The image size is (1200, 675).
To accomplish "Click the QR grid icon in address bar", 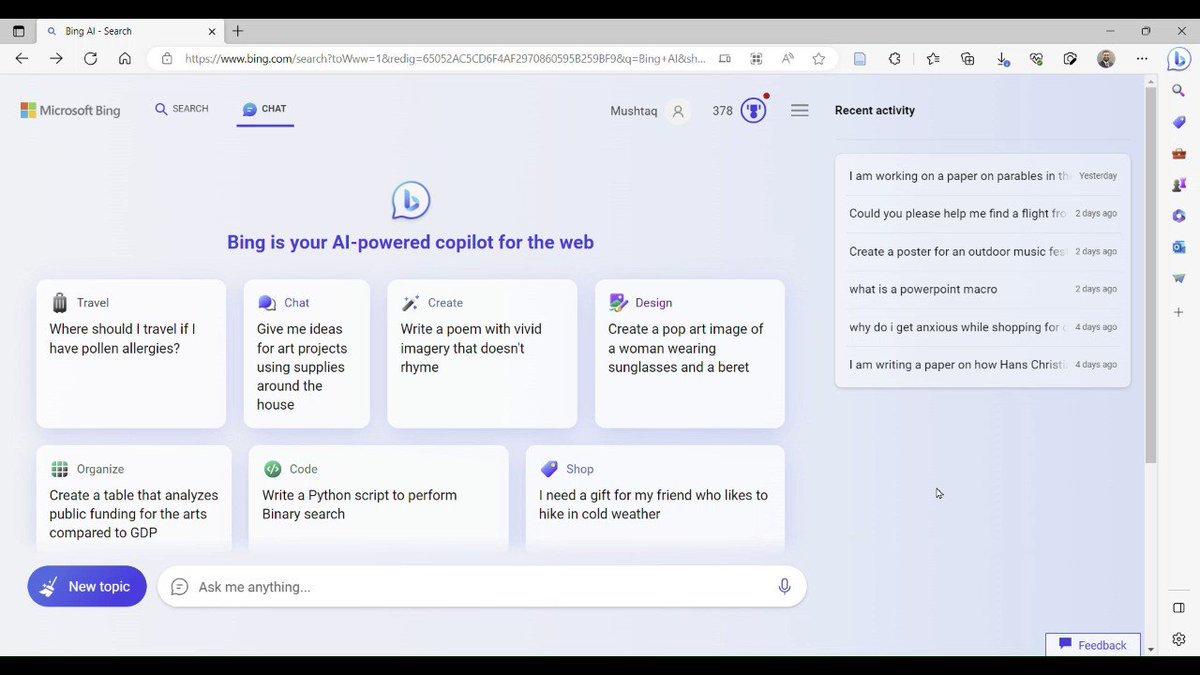I will tap(757, 59).
